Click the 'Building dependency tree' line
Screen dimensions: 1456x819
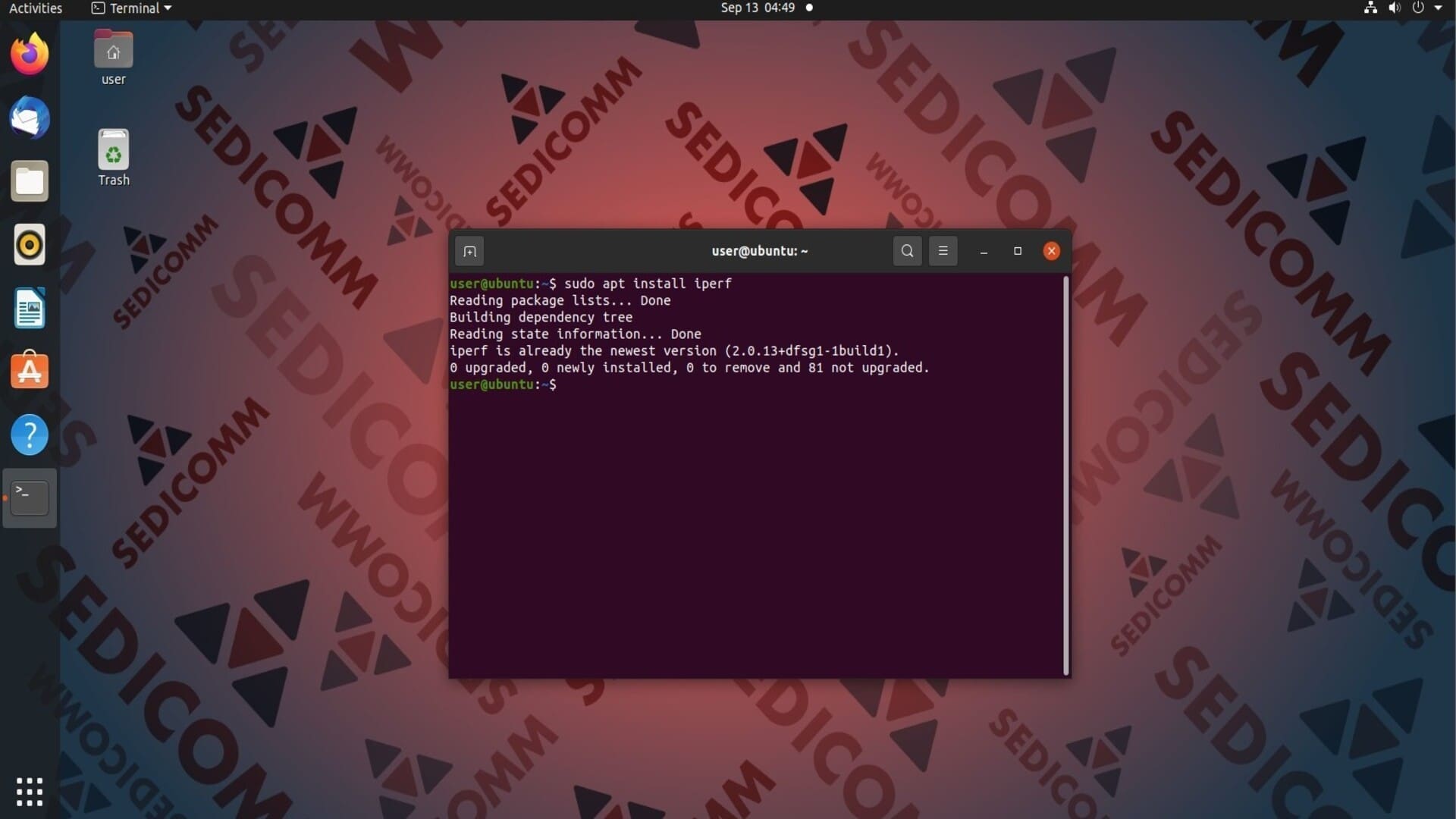pos(541,317)
